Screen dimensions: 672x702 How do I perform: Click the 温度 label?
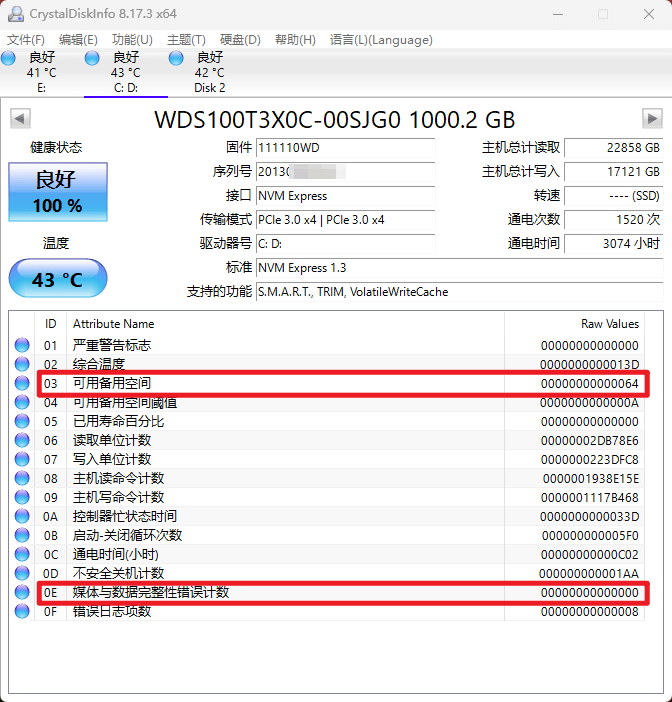point(56,243)
